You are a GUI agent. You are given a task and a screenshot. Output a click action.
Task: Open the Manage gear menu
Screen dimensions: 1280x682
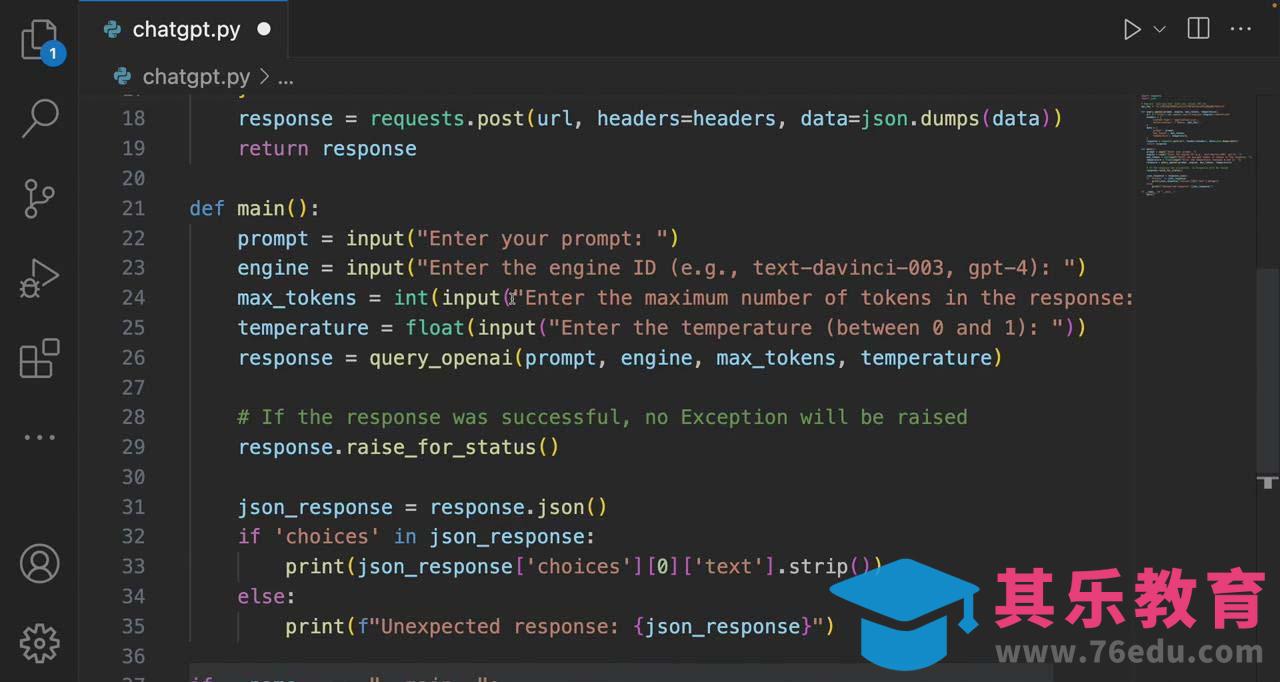click(x=40, y=642)
